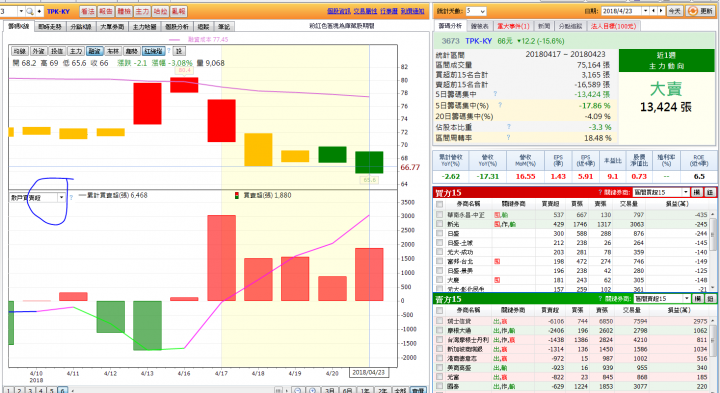Check the checkbox for 摩根大通 row
The image size is (720, 393).
[440, 331]
